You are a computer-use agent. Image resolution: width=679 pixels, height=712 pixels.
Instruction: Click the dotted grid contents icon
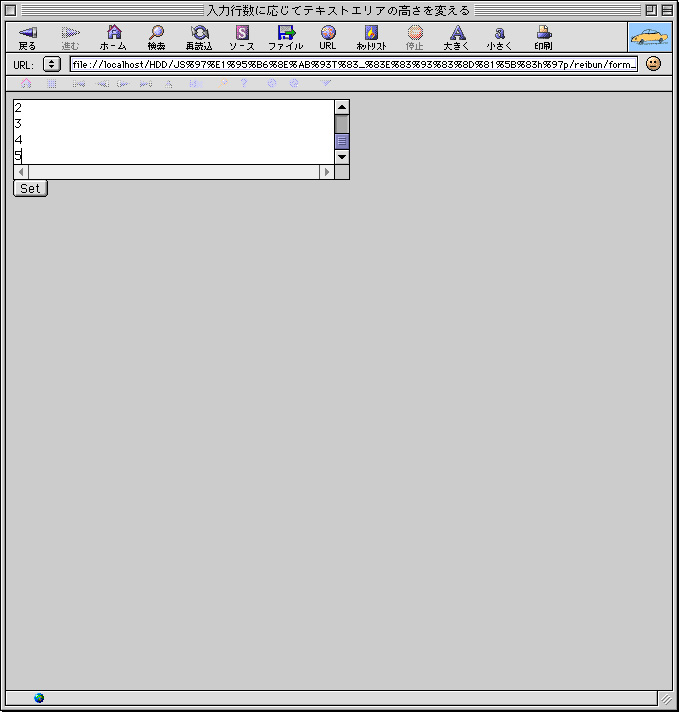tap(52, 84)
